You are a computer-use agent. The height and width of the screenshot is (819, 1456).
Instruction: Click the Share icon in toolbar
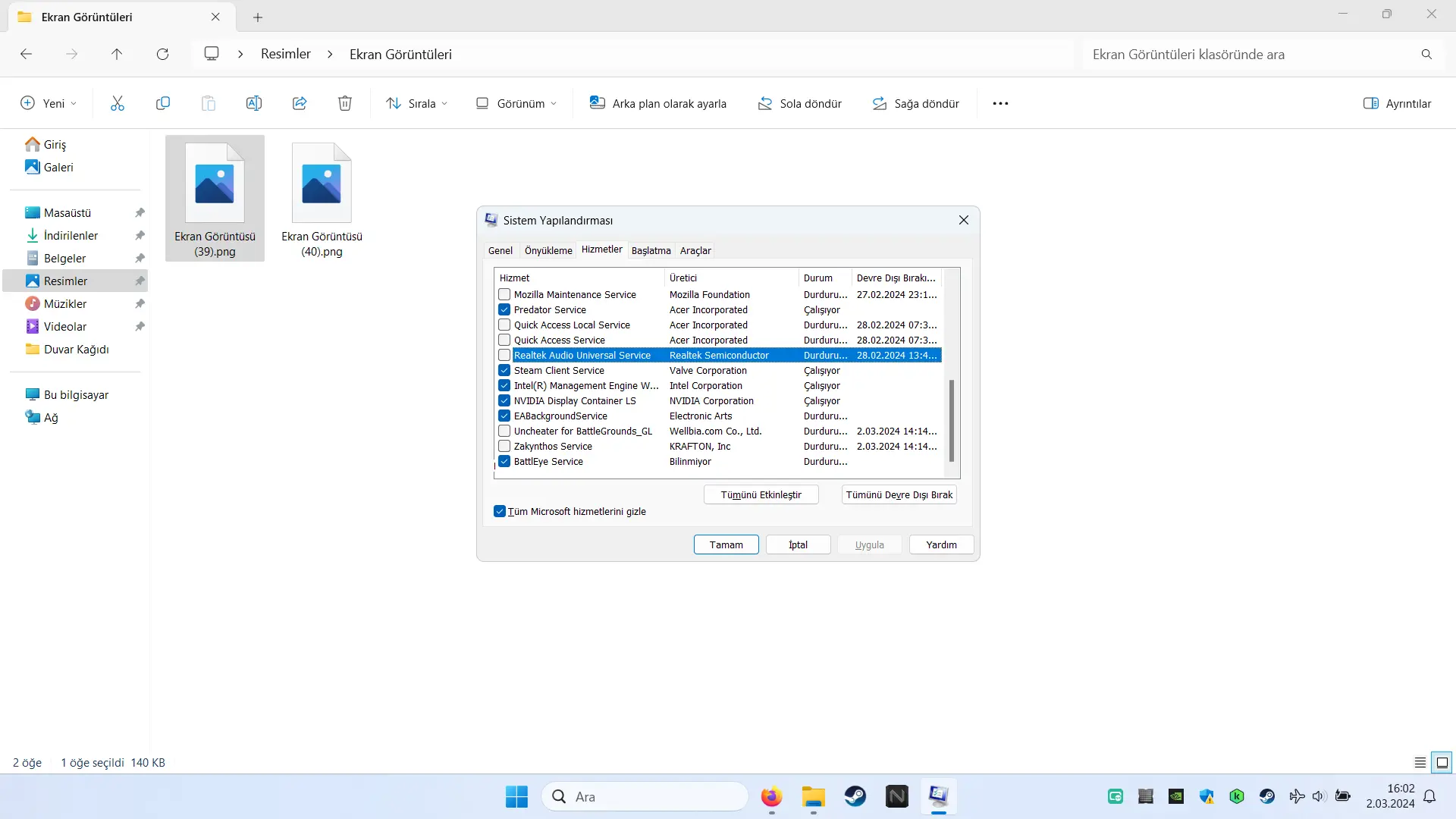coord(300,103)
